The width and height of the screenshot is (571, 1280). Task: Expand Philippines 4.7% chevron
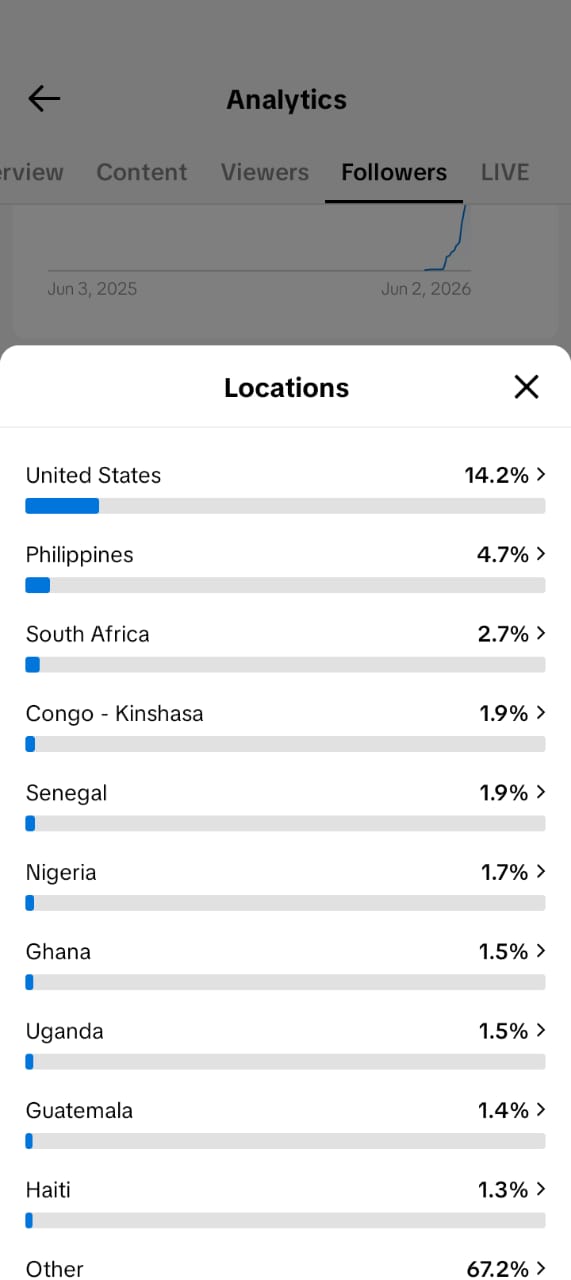[541, 554]
